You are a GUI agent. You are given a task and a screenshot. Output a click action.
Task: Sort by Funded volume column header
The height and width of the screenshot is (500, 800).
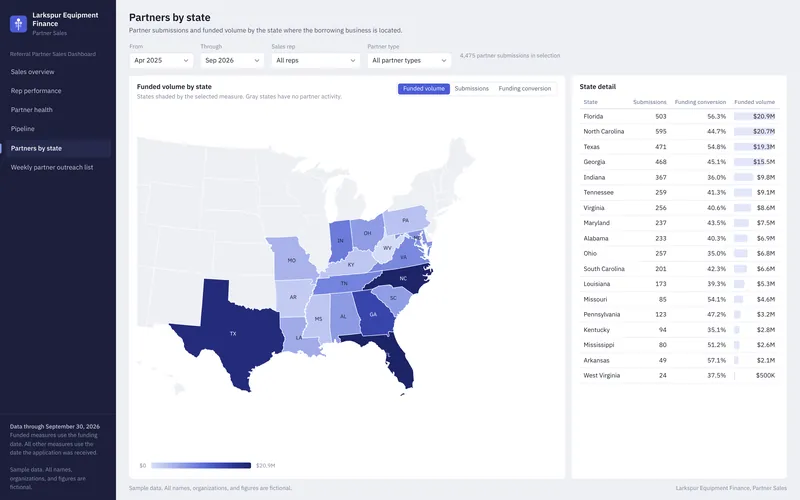coord(755,102)
